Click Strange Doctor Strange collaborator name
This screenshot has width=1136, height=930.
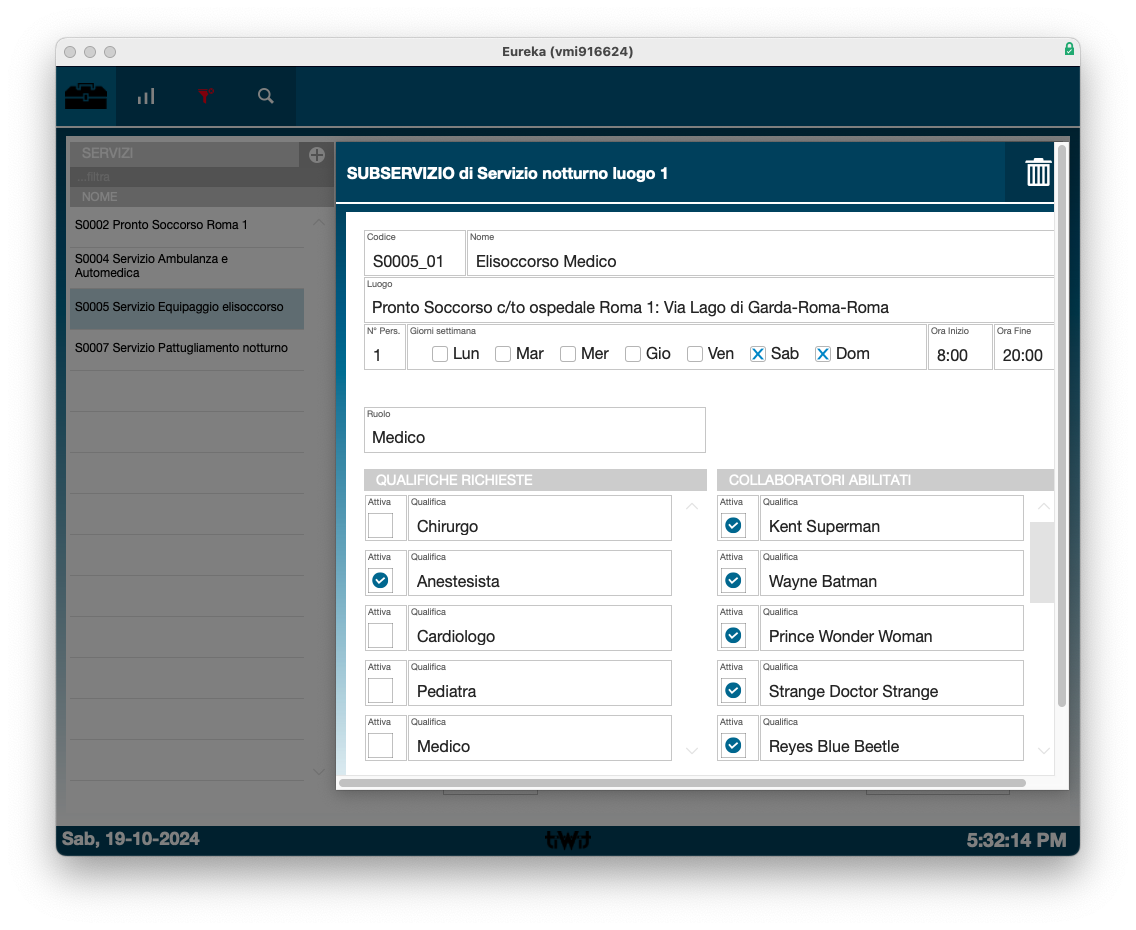pos(892,683)
